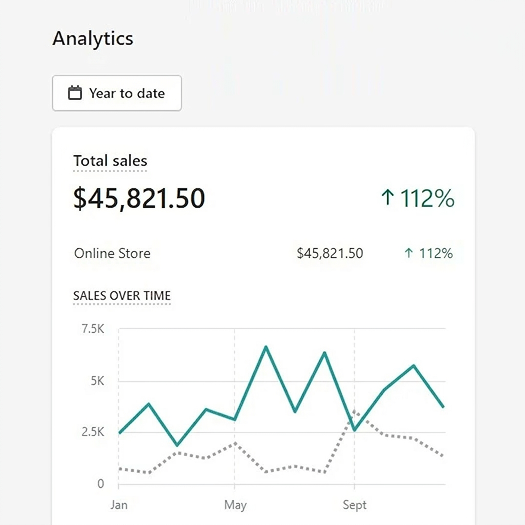Viewport: 525px width, 525px height.
Task: Click the teal line's final data point
Action: pyautogui.click(x=443, y=407)
